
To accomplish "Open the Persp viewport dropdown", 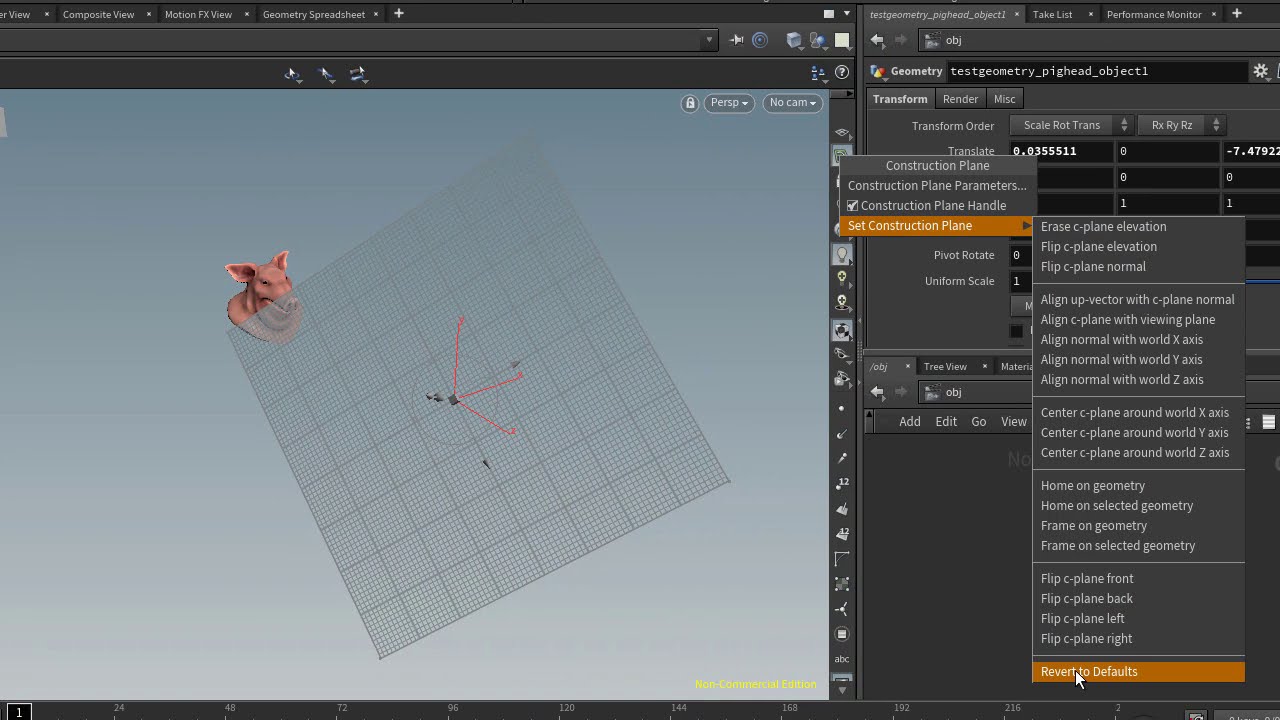I will 728,102.
